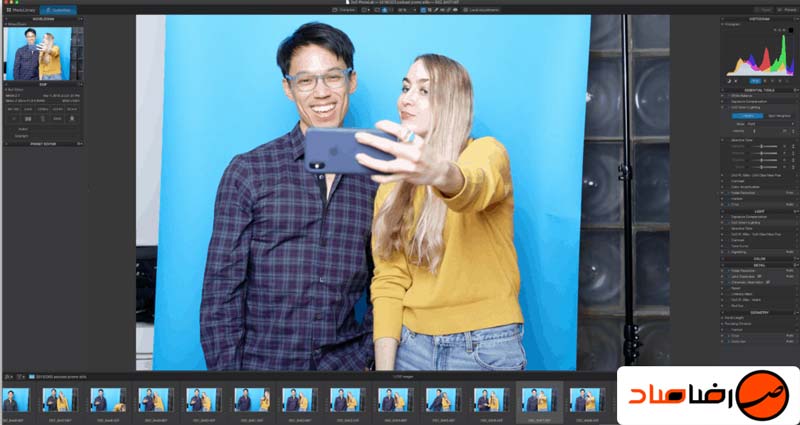Select the Uniform Smart Lighting mode
The height and width of the screenshot is (425, 800).
[747, 116]
